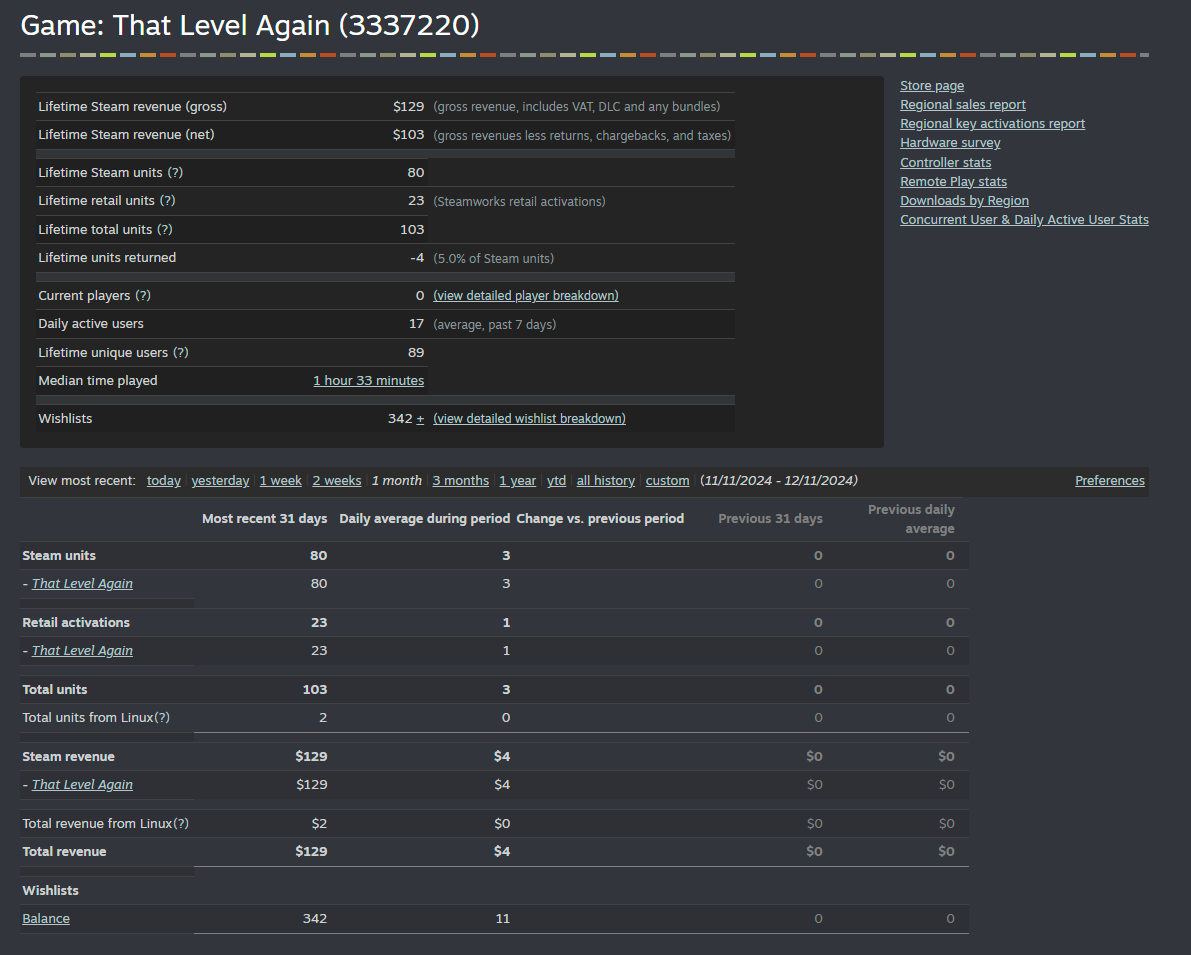The width and height of the screenshot is (1191, 955).
Task: Open the median time played 1 hour 33 minutes link
Action: point(368,381)
